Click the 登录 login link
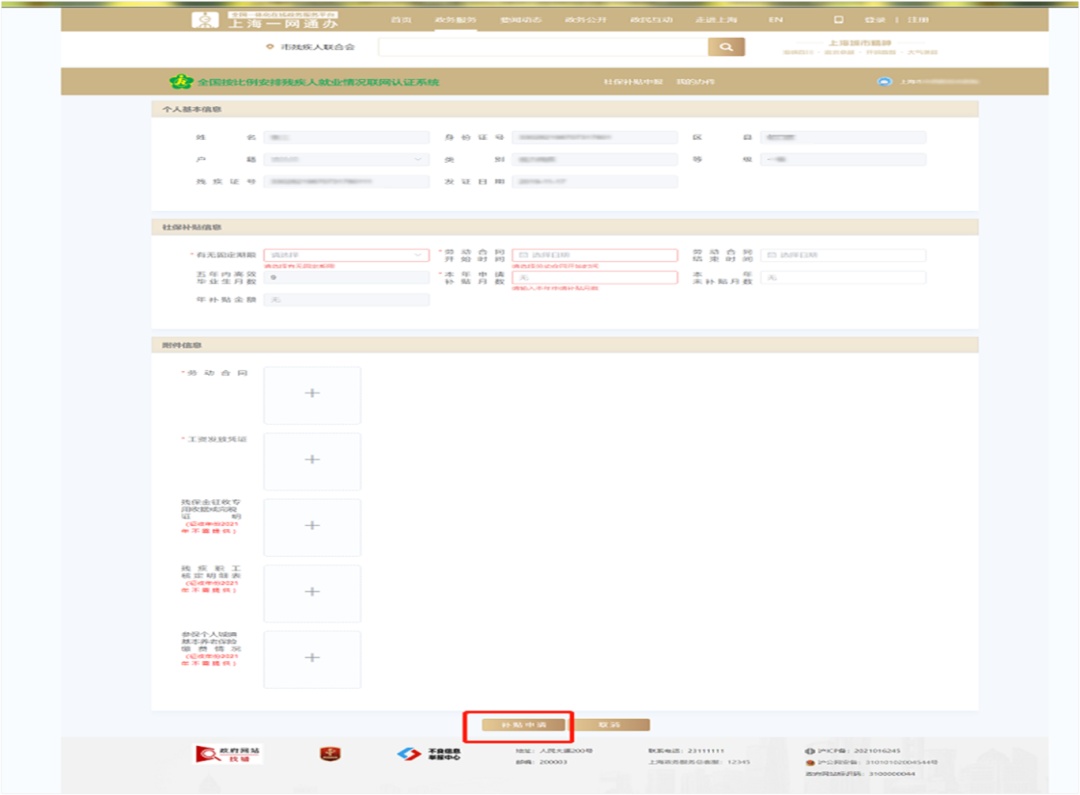Image resolution: width=1080 pixels, height=795 pixels. tap(875, 20)
